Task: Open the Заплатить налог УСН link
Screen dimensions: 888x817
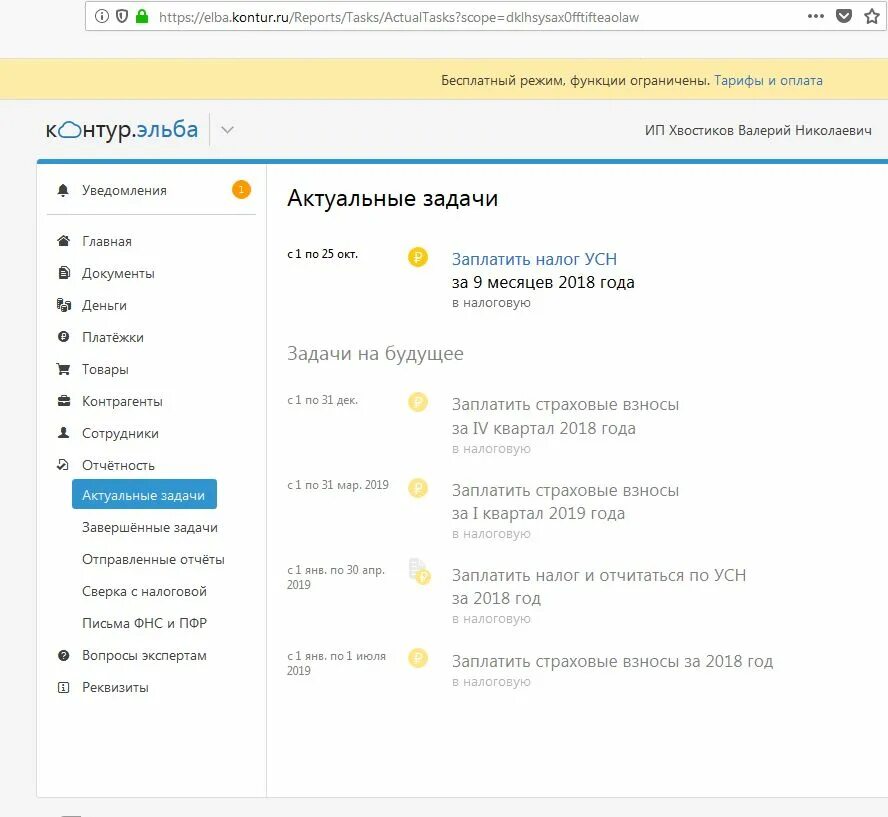Action: 534,259
